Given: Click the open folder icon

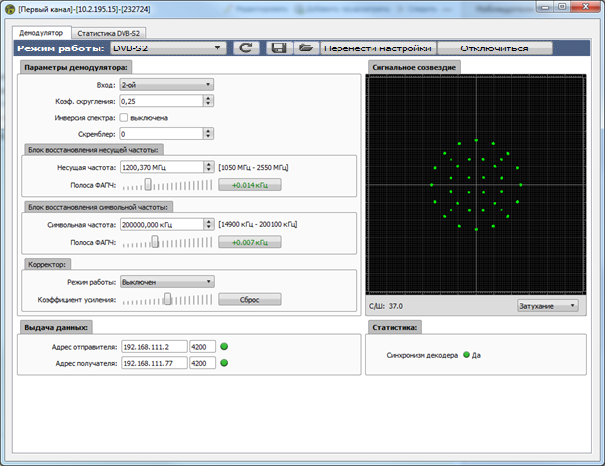Looking at the screenshot, I should [x=305, y=47].
